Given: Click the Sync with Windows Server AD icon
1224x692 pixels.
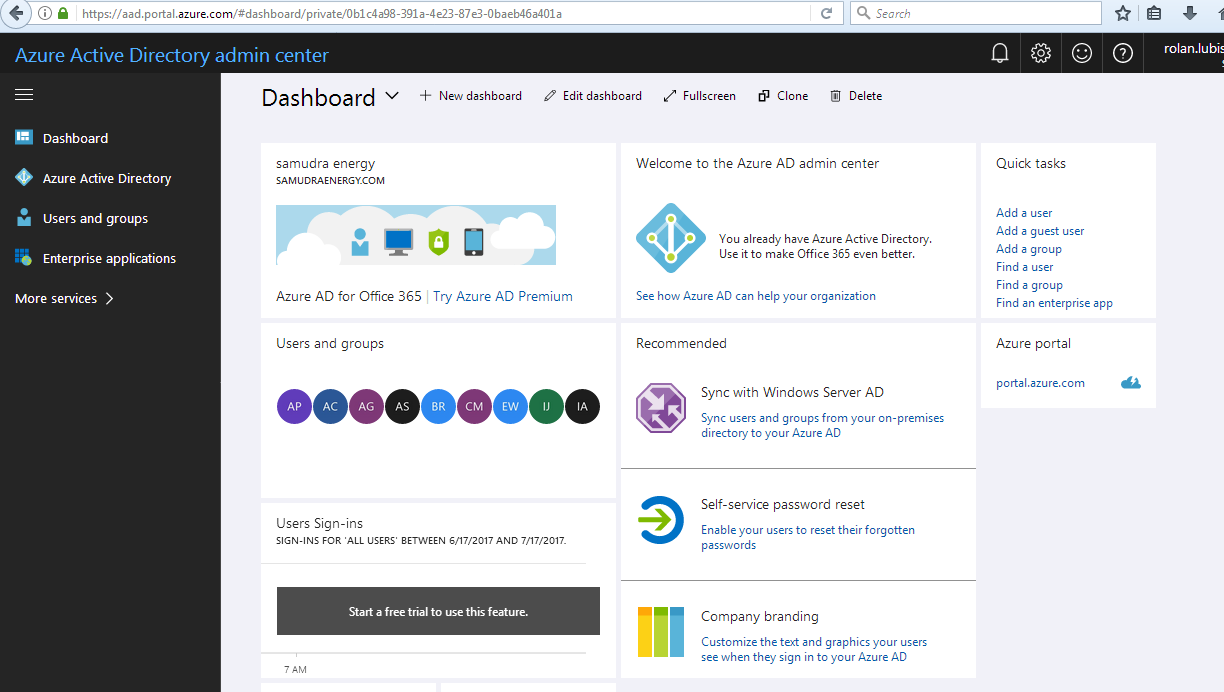Looking at the screenshot, I should [x=660, y=408].
